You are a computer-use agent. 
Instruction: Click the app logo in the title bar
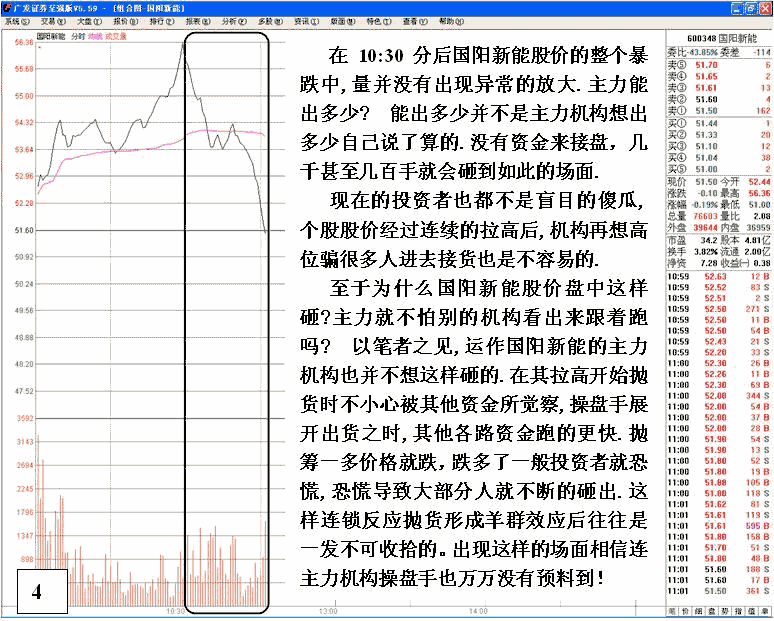click(x=7, y=7)
